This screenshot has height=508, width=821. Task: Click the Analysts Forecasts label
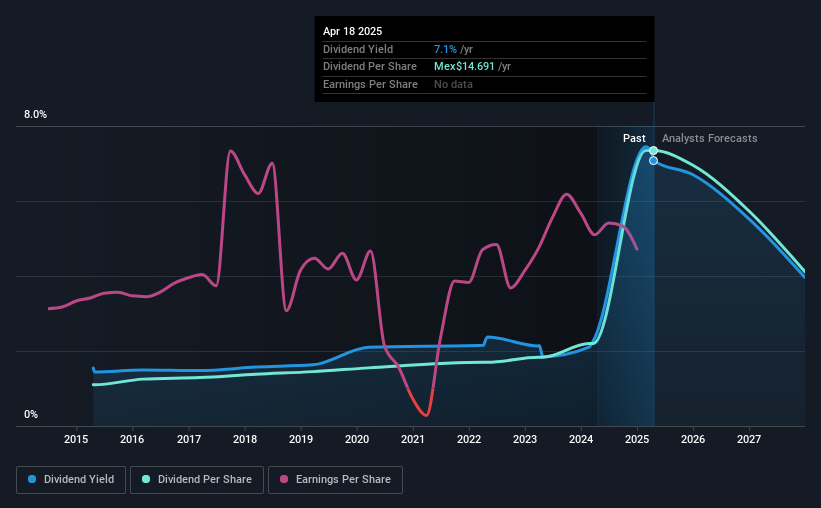coord(709,138)
